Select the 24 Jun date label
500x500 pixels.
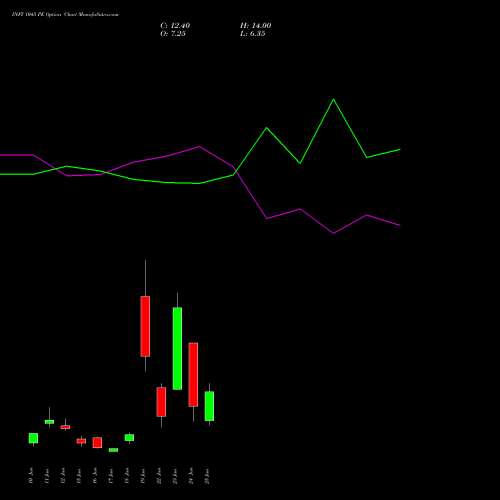point(191,476)
